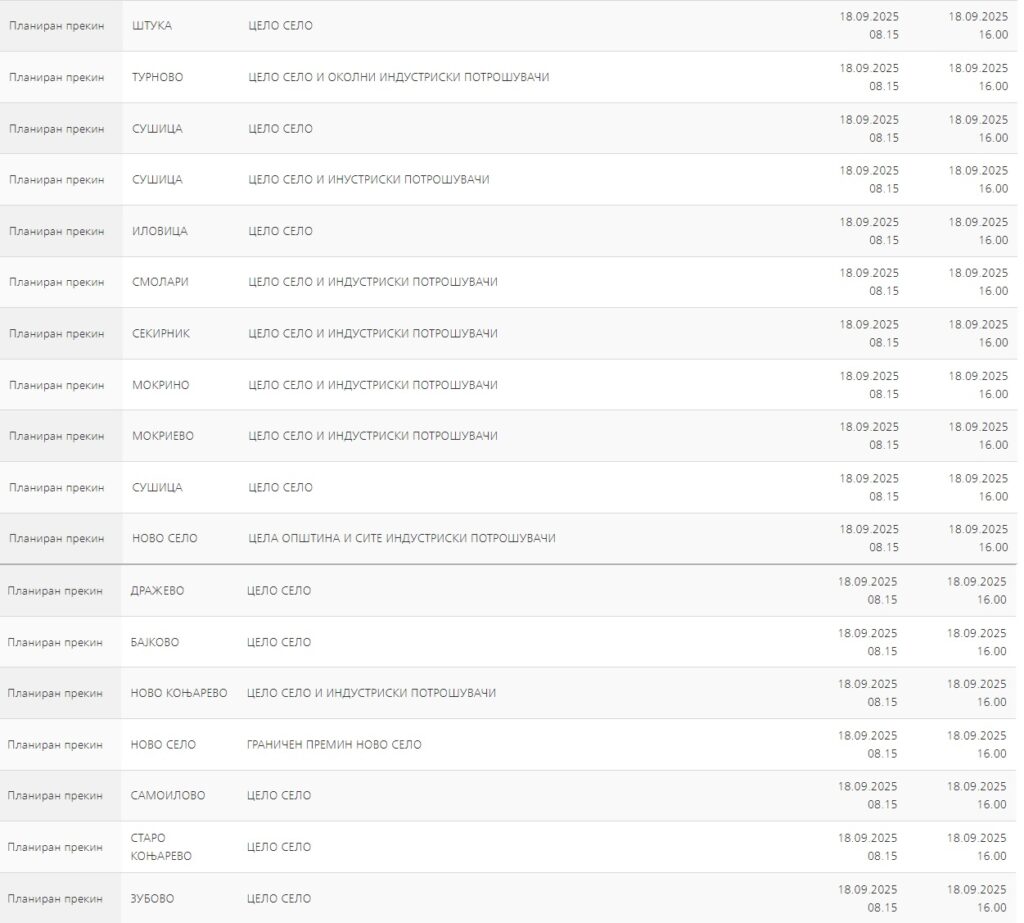Click the БАЈКОВО location name
This screenshot has width=1024, height=923.
pyautogui.click(x=155, y=642)
